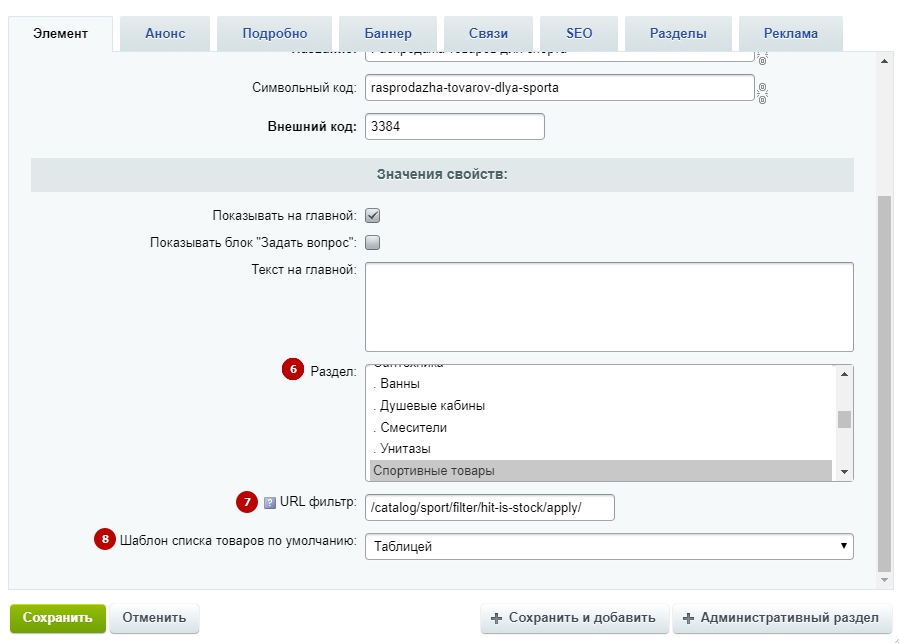Uncheck the Показывать на главной checkbox
This screenshot has height=643, width=899.
373,216
